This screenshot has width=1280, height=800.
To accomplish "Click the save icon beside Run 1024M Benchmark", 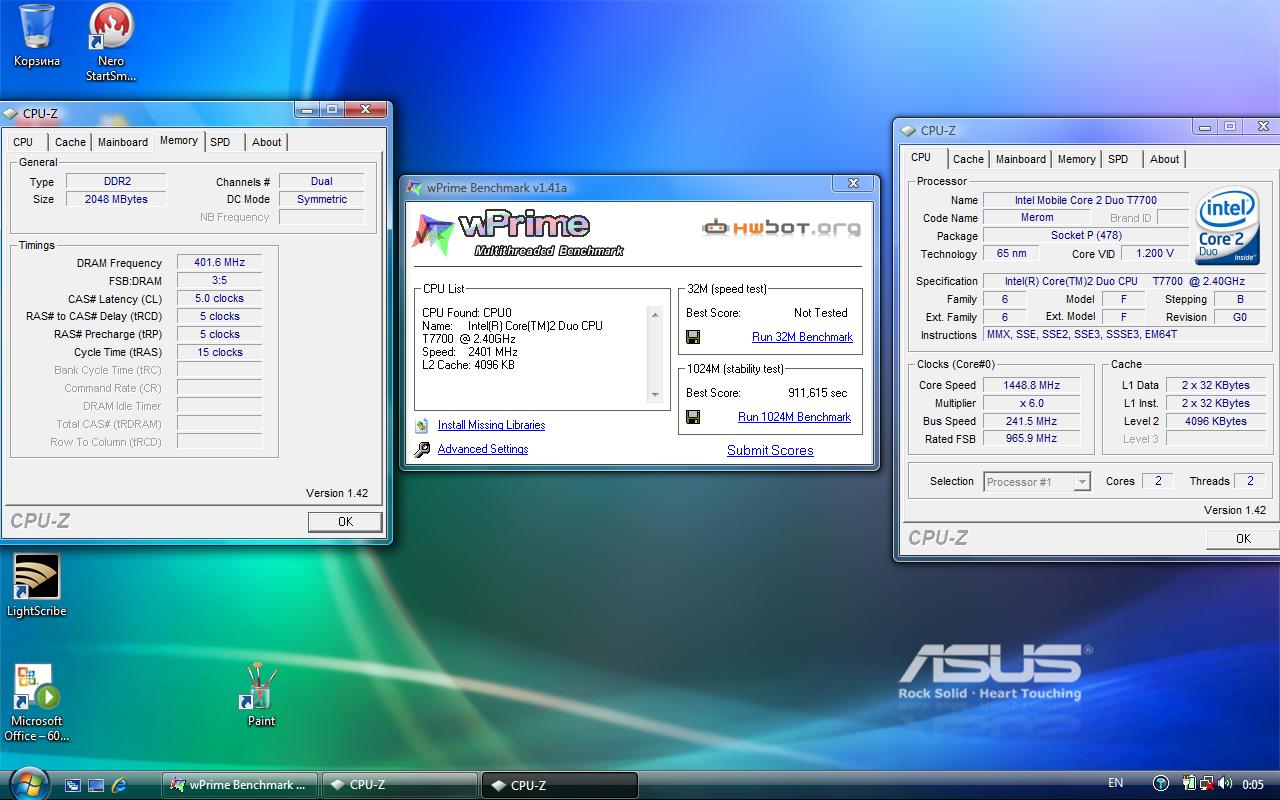I will (x=693, y=417).
